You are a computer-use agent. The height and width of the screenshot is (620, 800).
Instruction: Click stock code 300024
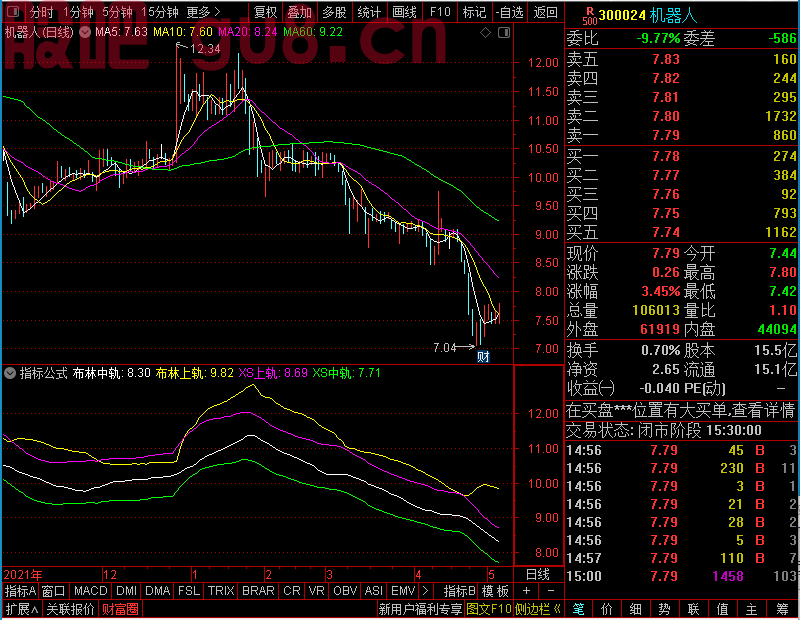(x=622, y=16)
